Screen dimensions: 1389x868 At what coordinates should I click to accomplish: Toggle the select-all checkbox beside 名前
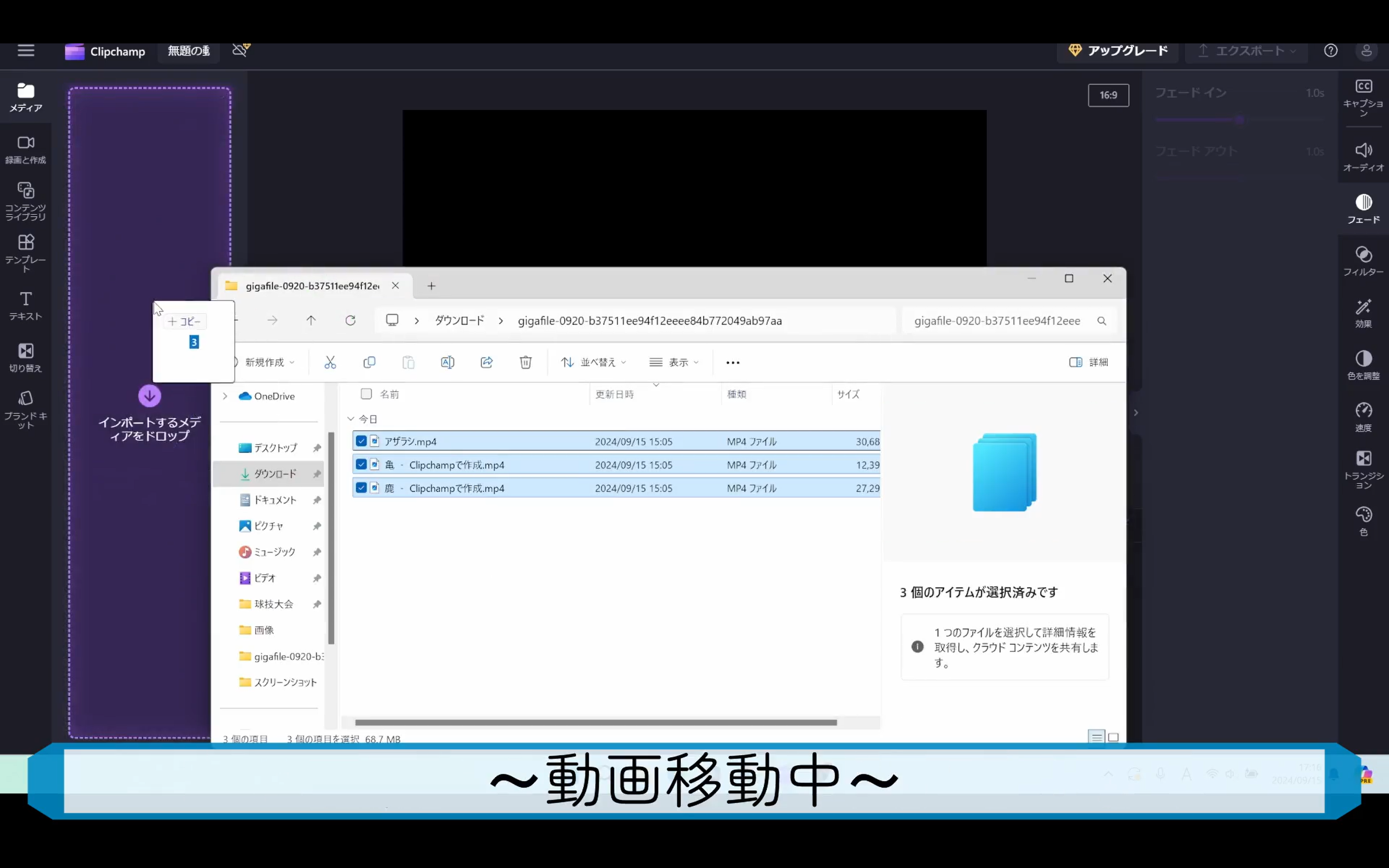pyautogui.click(x=366, y=394)
